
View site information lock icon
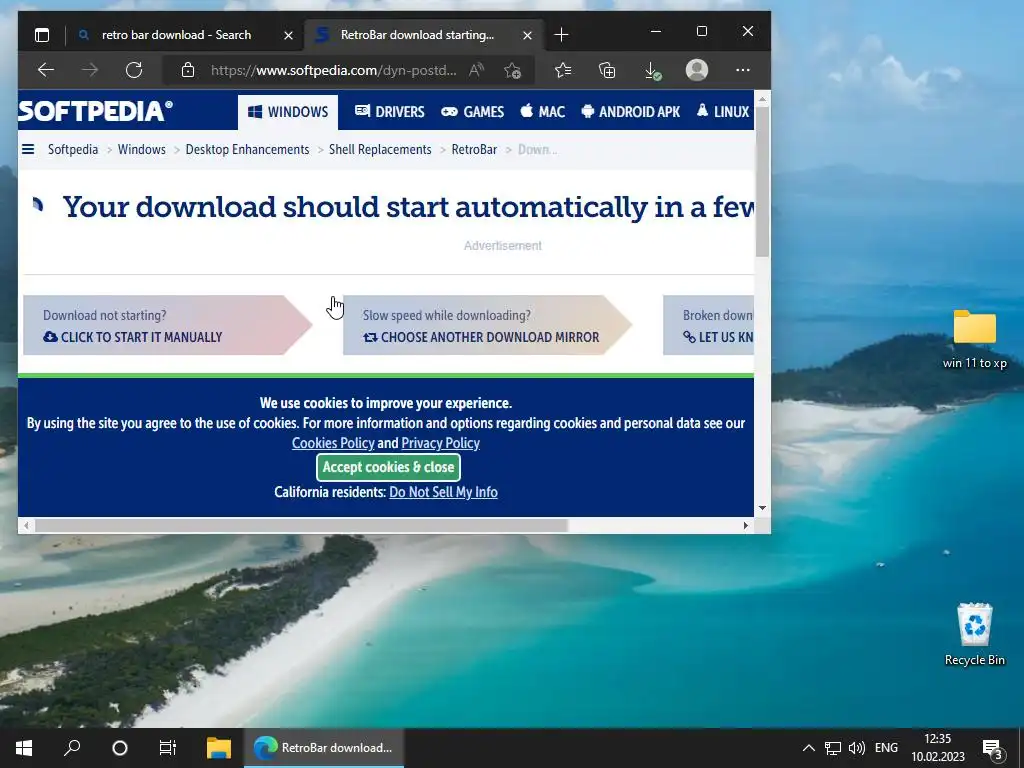188,70
